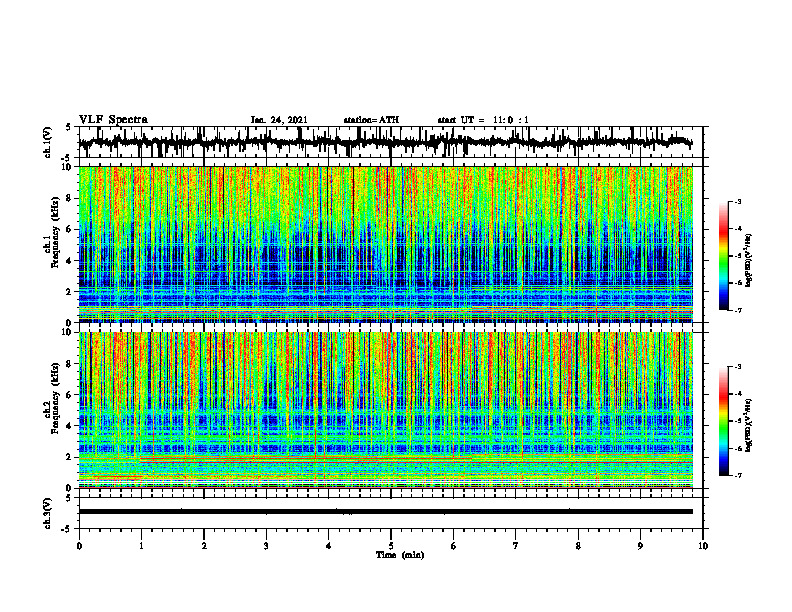This screenshot has height=612, width=792.
Task: Click time axis tick label '2'
Action: [x=204, y=546]
